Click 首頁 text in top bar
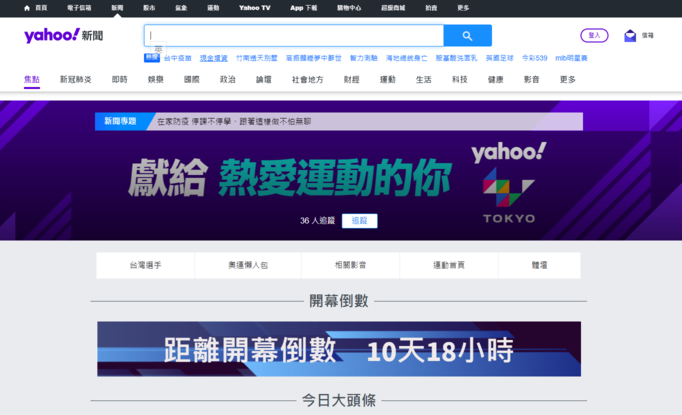 pyautogui.click(x=41, y=8)
